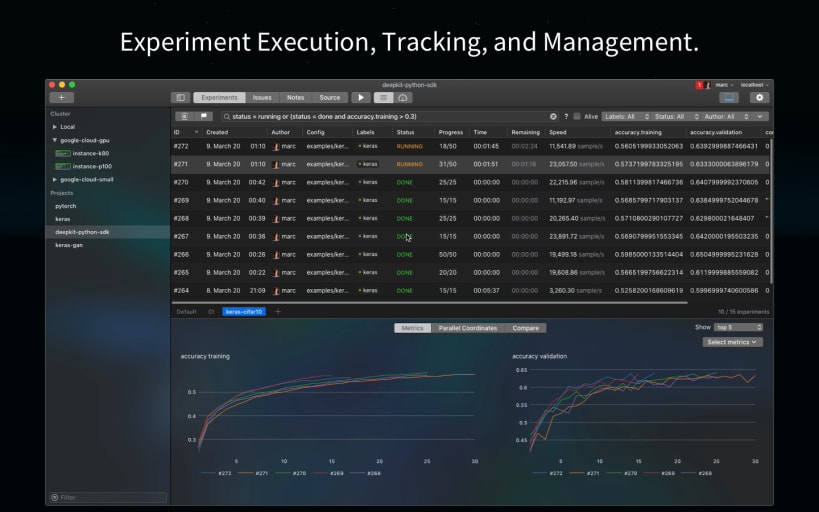Open the CI list tab
Screen dimensions: 819x512
pyautogui.click(x=211, y=312)
